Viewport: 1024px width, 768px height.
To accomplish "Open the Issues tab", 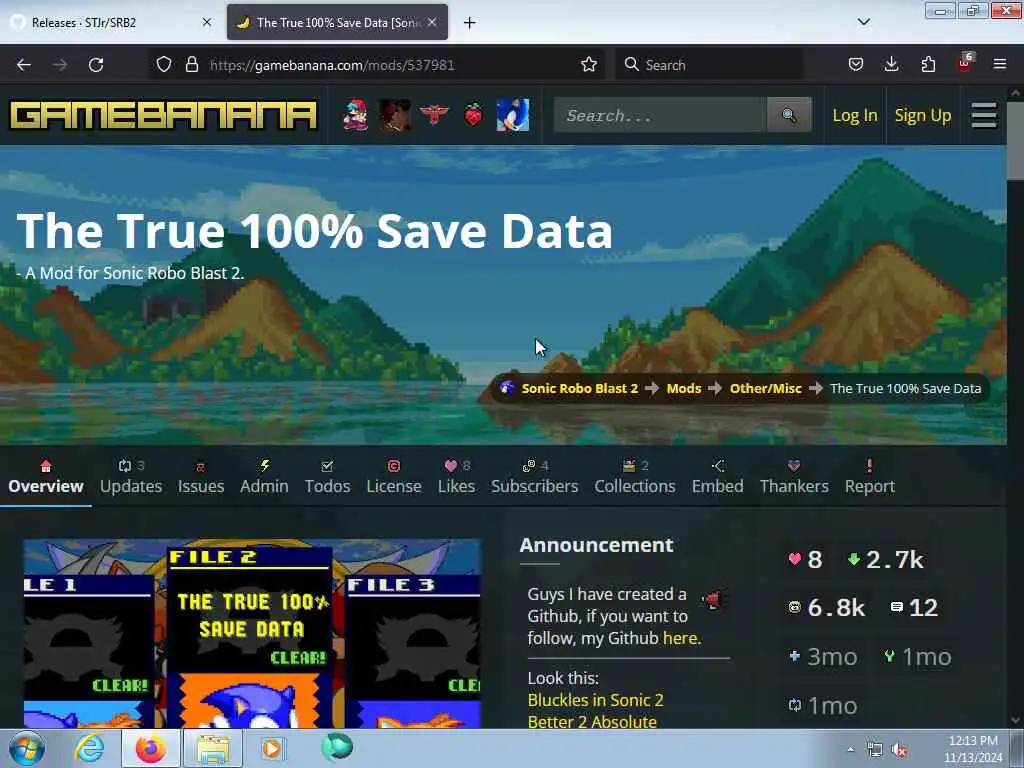I will click(x=201, y=477).
